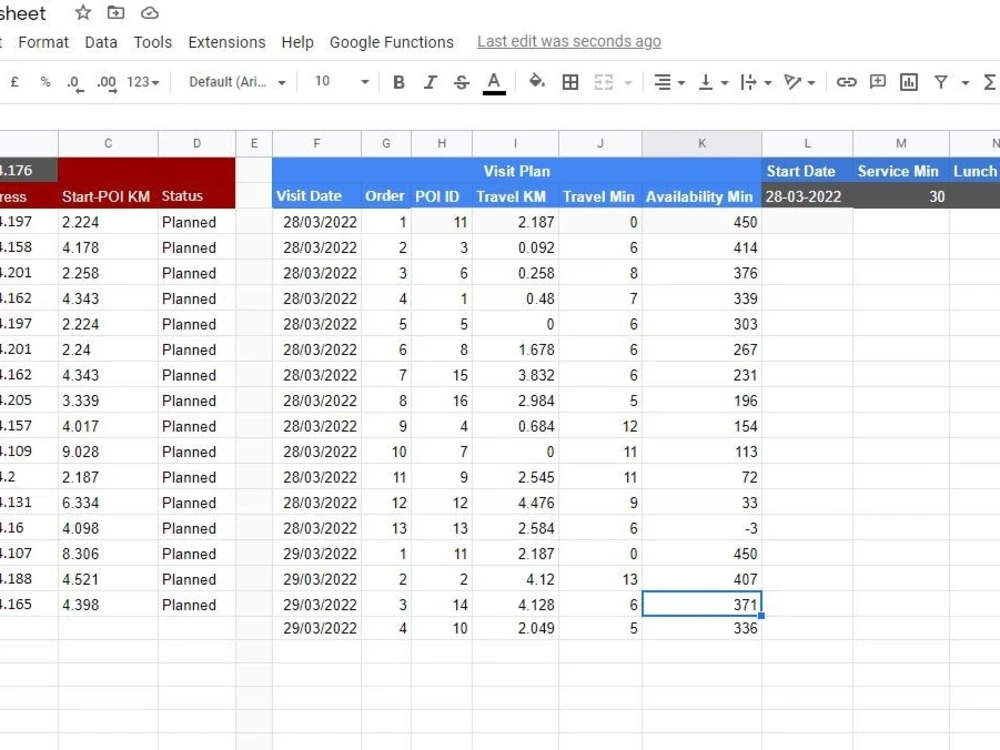Select the Travel KM cell 4.476
This screenshot has height=750, width=1000.
tap(515, 503)
